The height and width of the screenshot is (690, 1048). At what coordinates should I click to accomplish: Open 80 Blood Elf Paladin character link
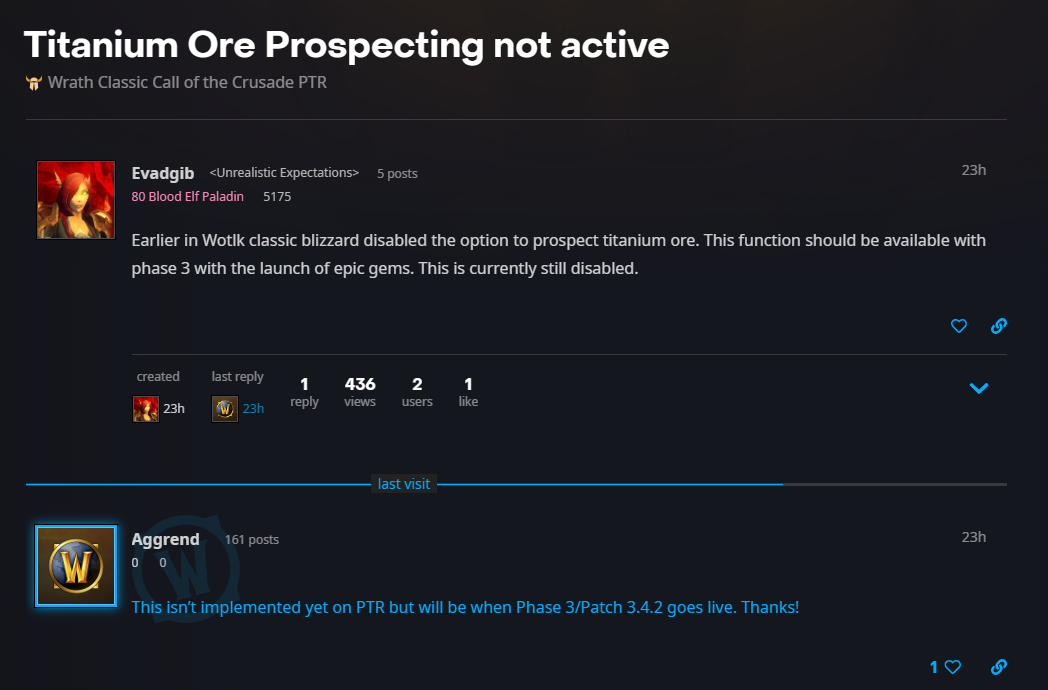point(187,197)
